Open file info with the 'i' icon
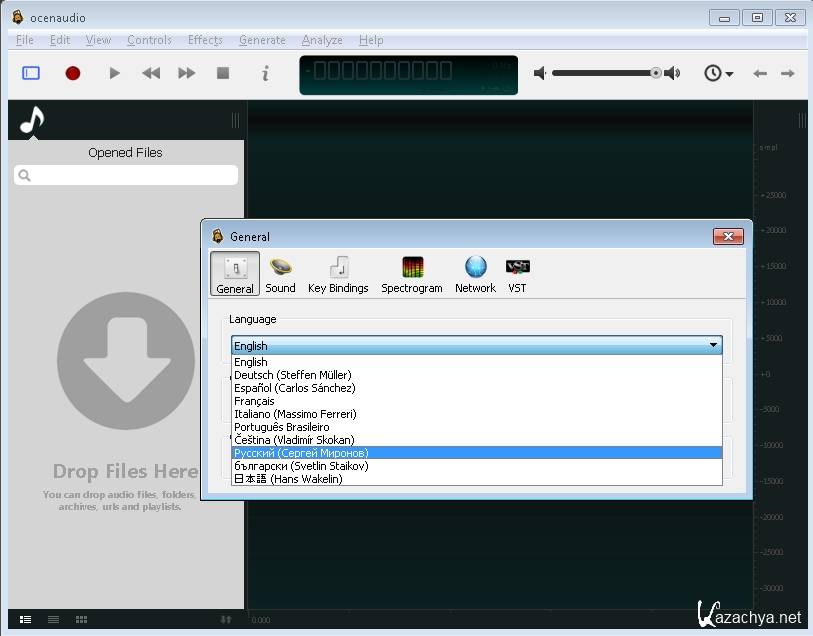813x636 pixels. (x=265, y=73)
